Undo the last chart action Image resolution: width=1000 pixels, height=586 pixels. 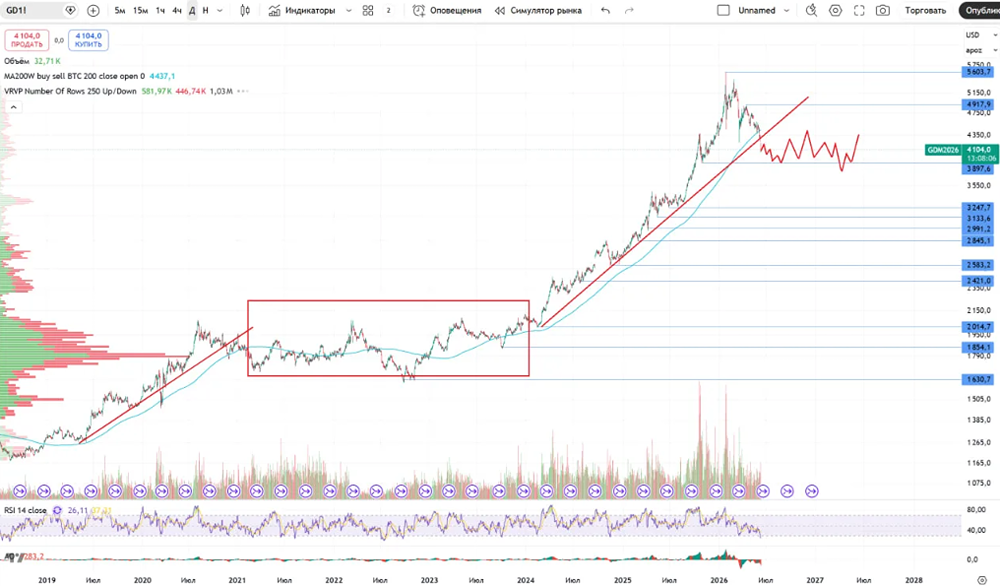pyautogui.click(x=605, y=10)
